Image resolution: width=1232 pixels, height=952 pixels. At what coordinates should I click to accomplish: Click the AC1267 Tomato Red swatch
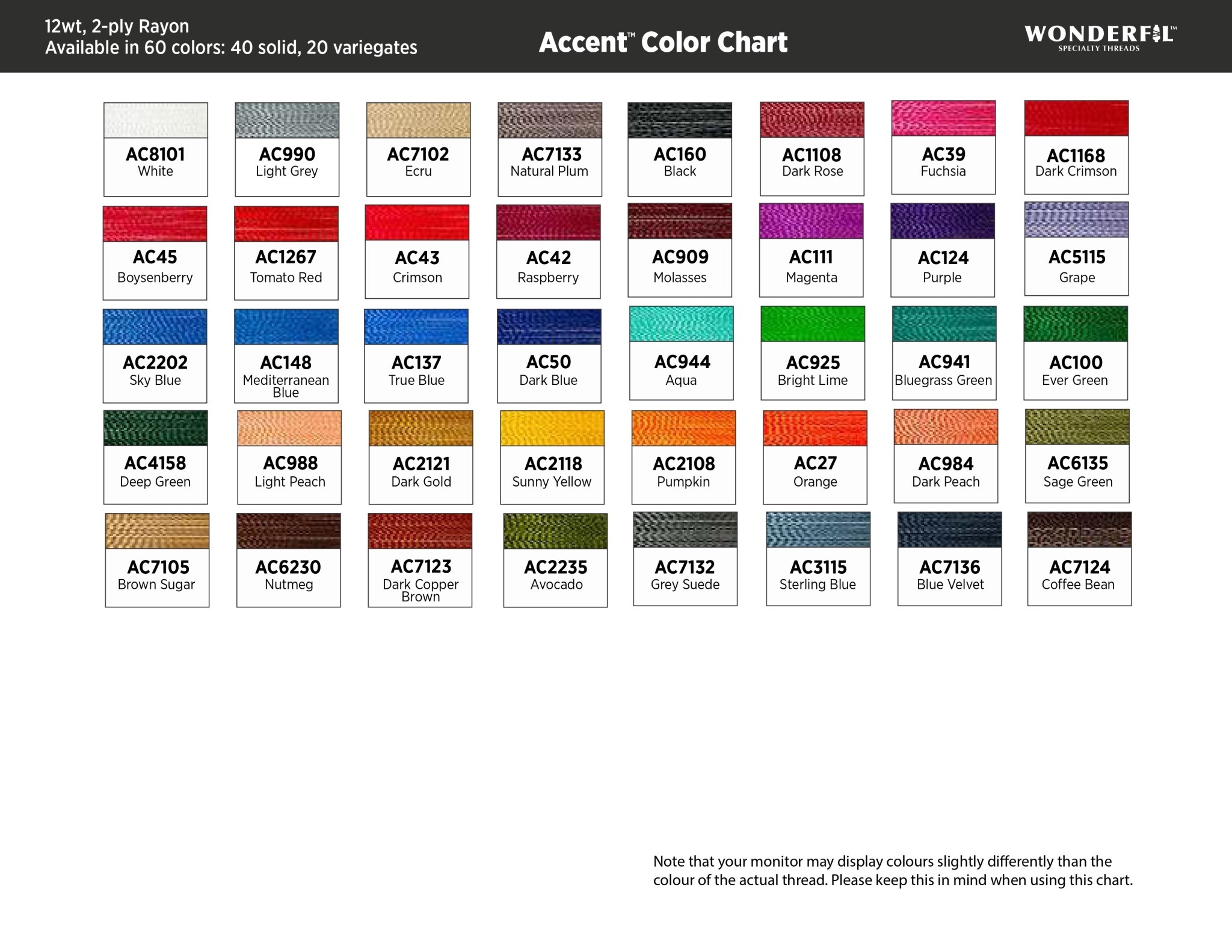[x=286, y=253]
